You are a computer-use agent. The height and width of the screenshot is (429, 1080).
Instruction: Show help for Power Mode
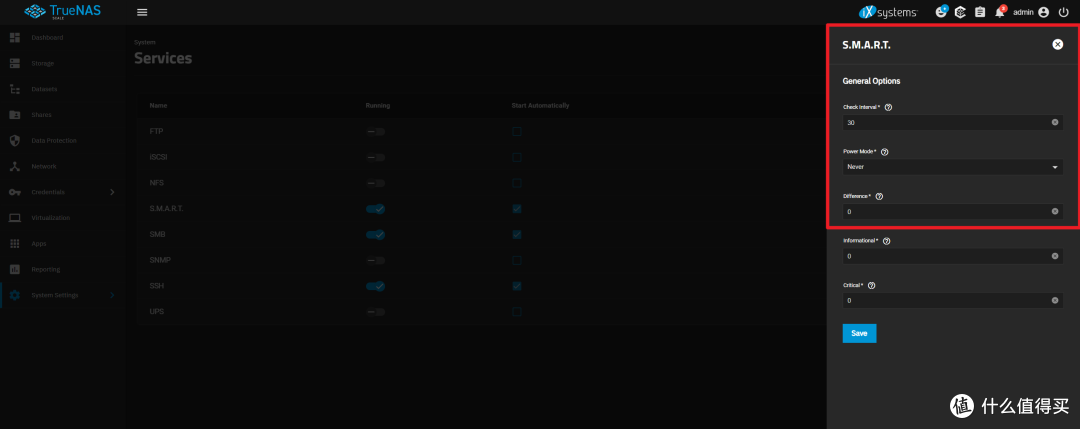(x=884, y=151)
